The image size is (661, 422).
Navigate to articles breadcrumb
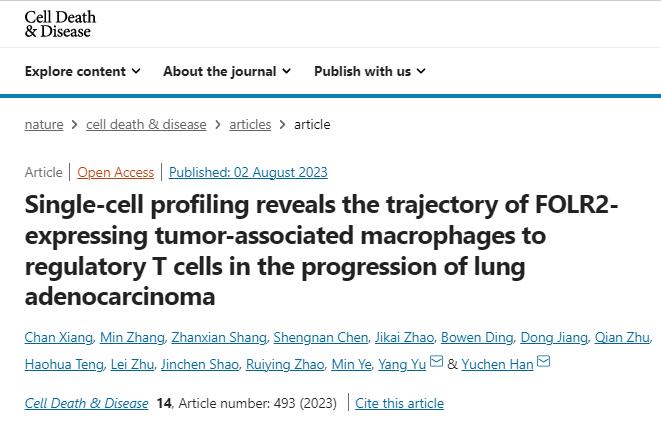(x=250, y=124)
